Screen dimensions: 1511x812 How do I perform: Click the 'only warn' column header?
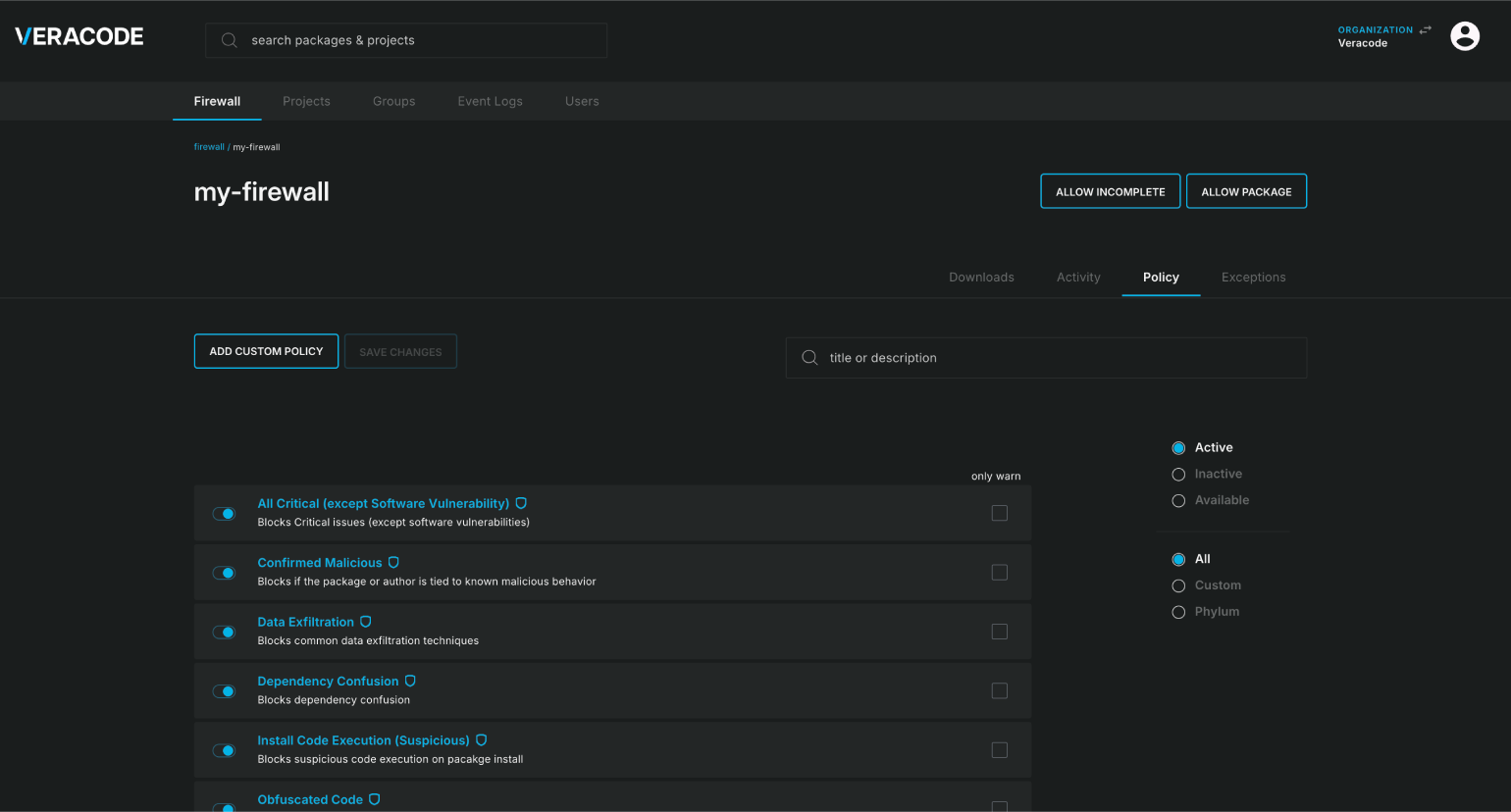996,477
